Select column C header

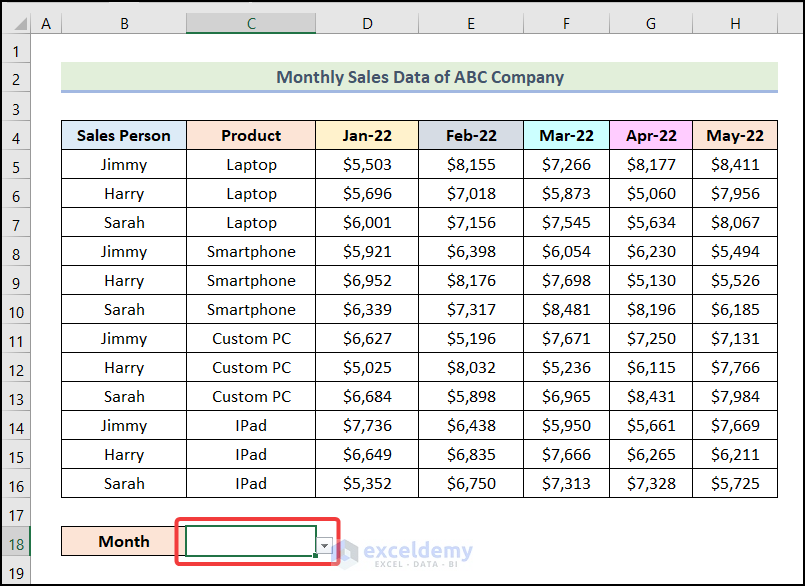(251, 23)
